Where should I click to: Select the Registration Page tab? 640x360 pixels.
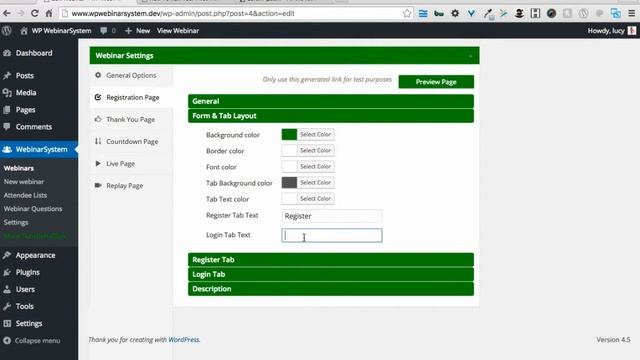pos(131,98)
